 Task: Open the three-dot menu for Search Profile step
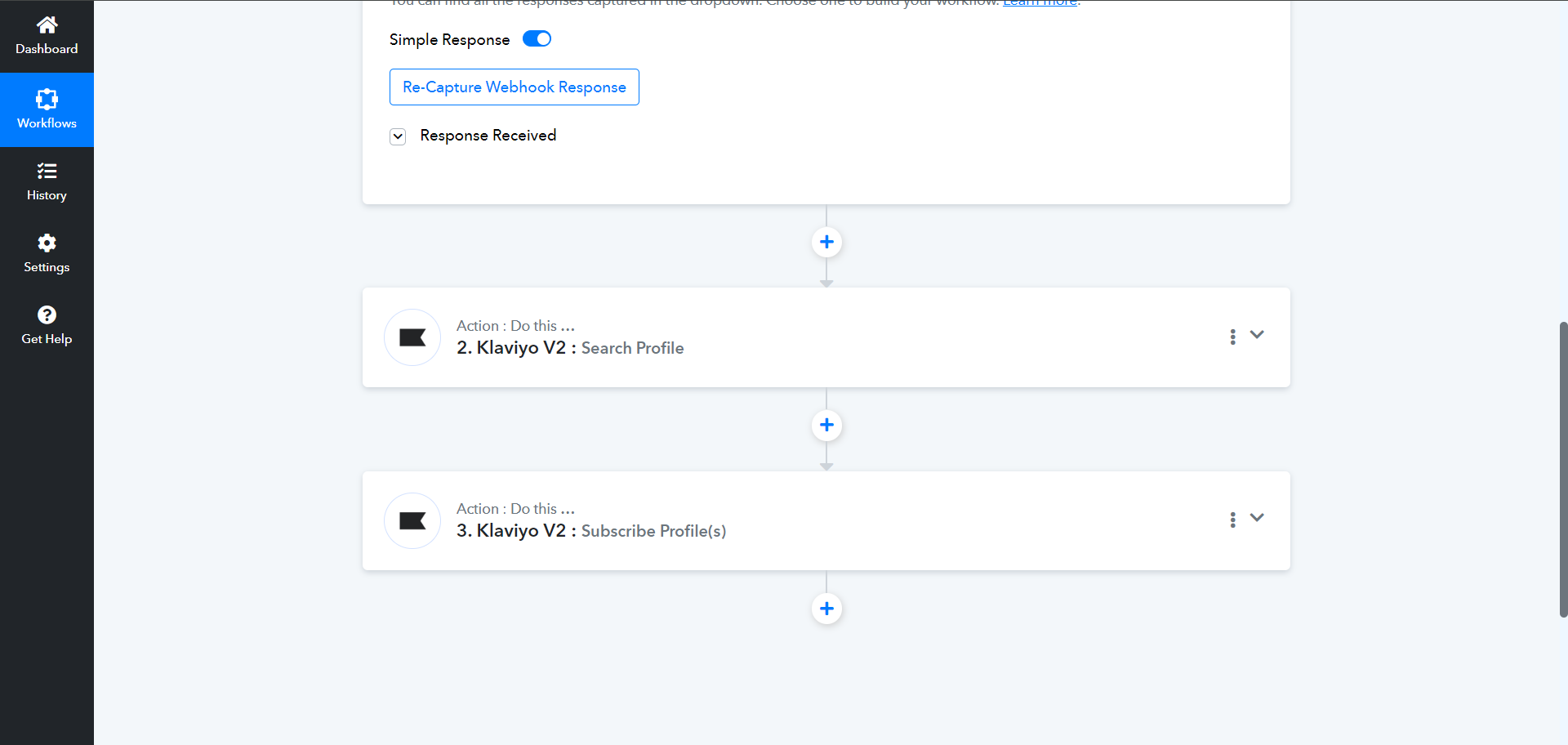pos(1232,337)
